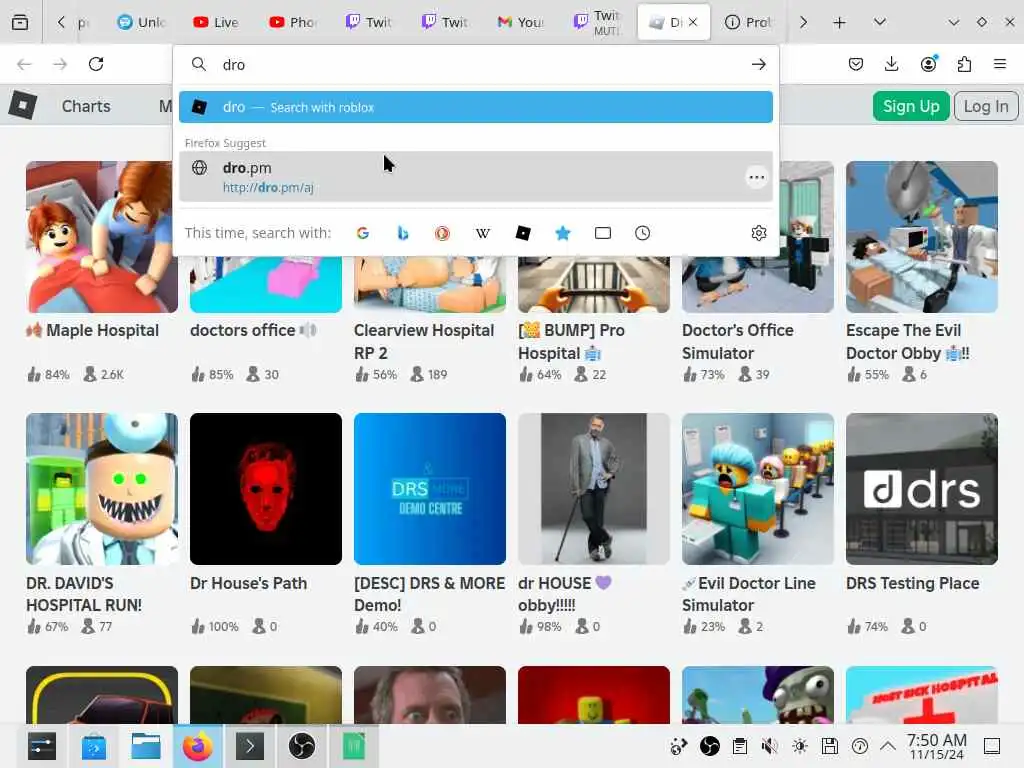The width and height of the screenshot is (1024, 768).
Task: Search Bookmarks this time
Action: pyautogui.click(x=563, y=233)
